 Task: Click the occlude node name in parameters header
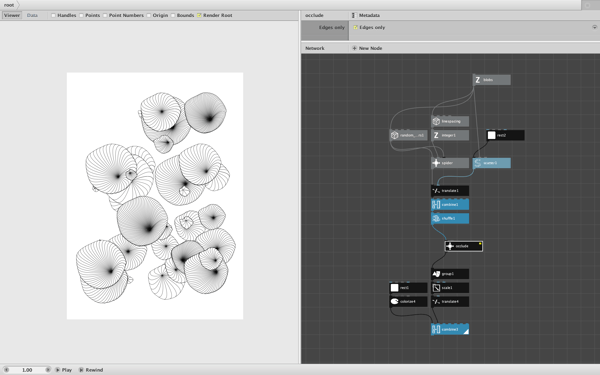(315, 15)
